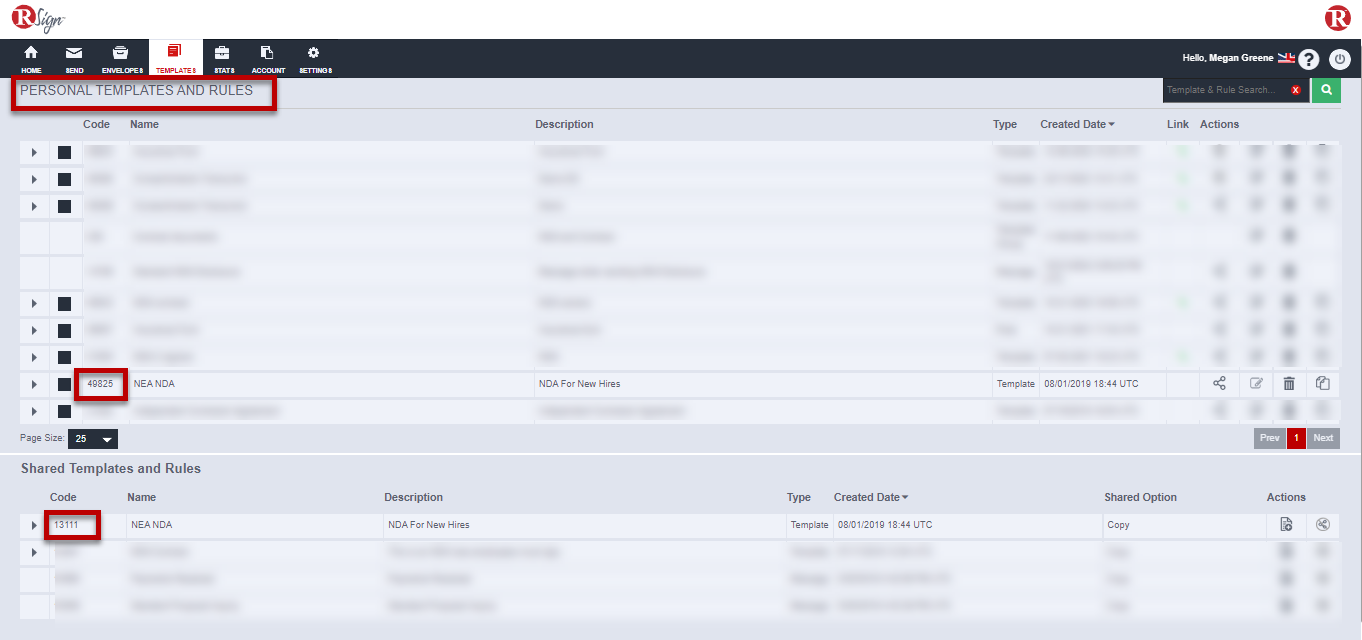
Task: Click the green search button
Action: [1326, 90]
